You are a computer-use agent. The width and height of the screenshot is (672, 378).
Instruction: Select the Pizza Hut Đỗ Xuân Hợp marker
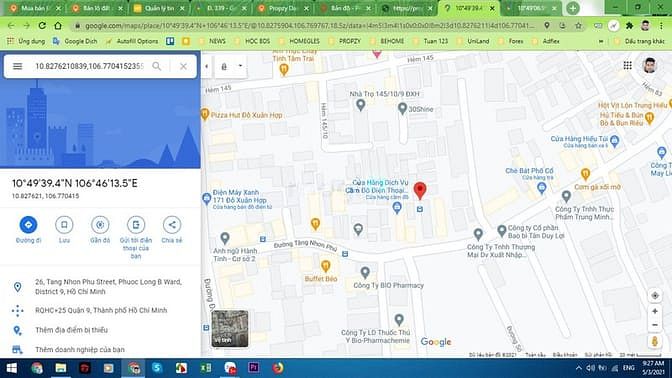[205, 114]
